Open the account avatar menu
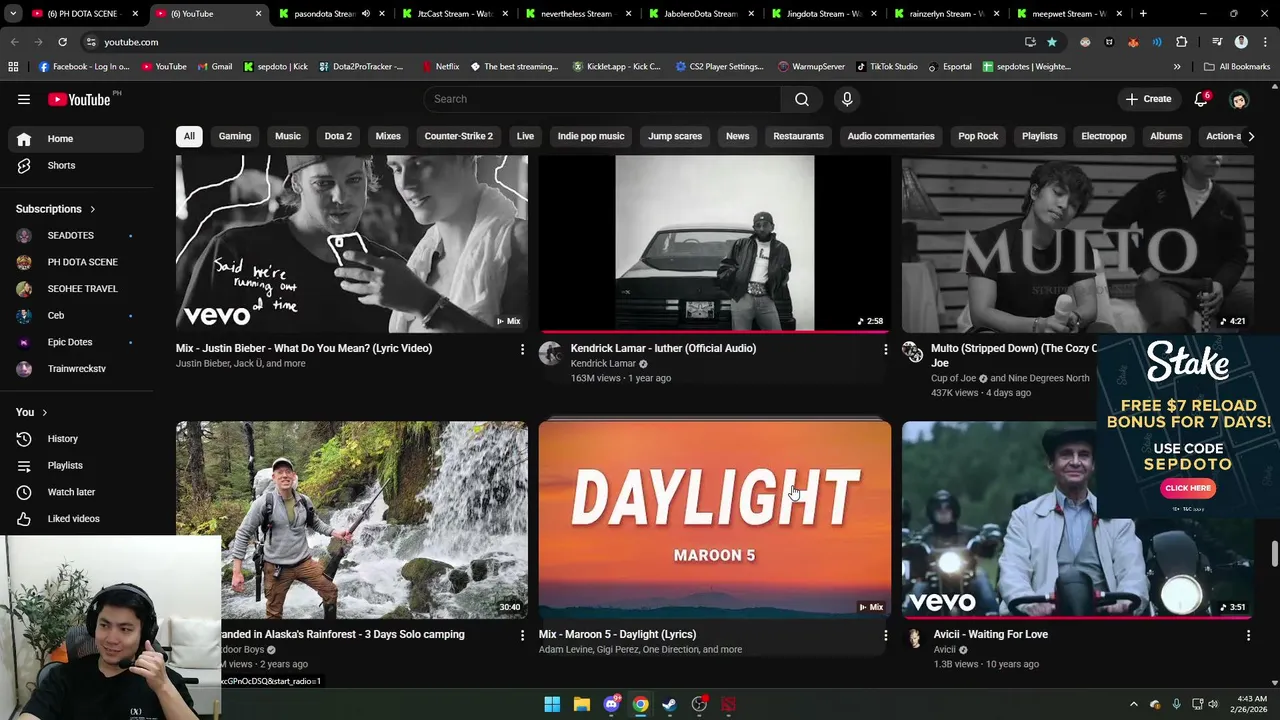Screen dimensions: 1280x720 (1239, 99)
